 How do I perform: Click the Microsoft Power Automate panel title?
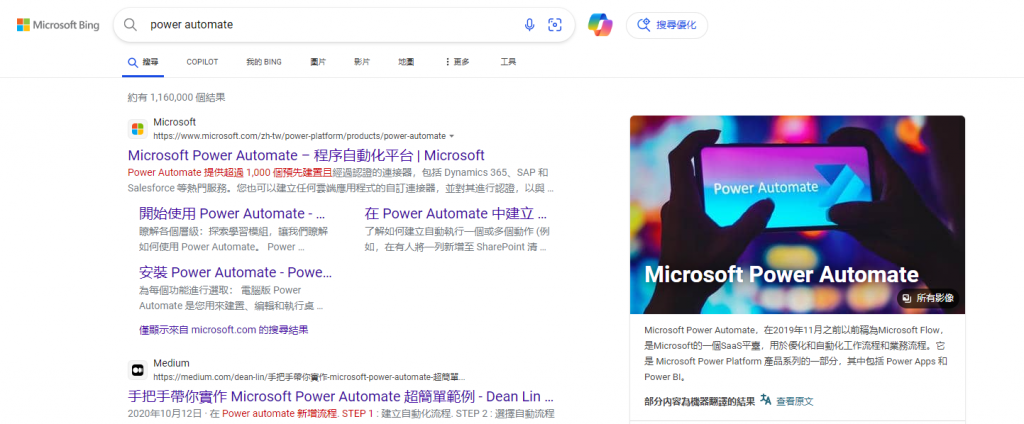coord(781,274)
